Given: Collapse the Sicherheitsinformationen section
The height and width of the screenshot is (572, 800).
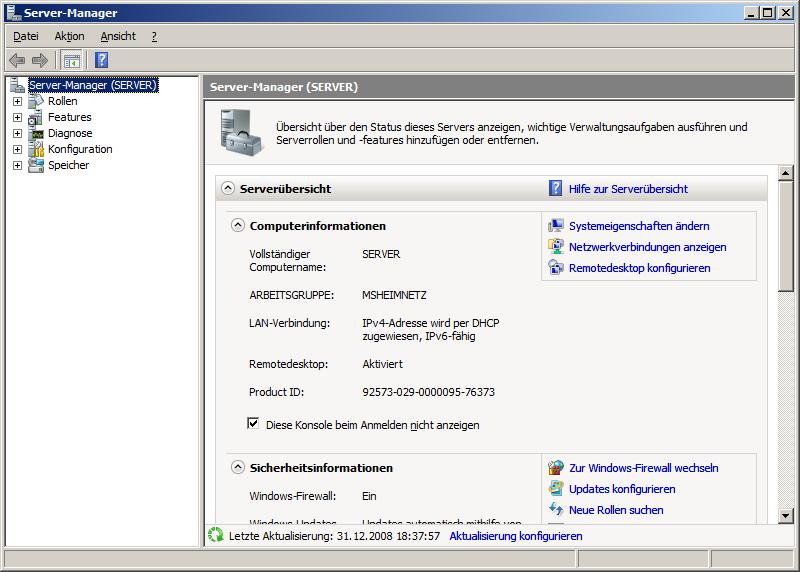Looking at the screenshot, I should pyautogui.click(x=238, y=467).
